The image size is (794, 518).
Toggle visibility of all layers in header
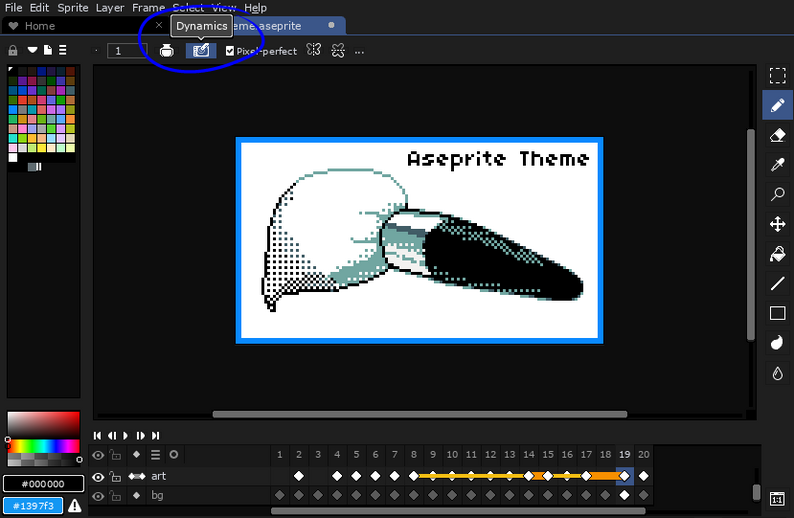[x=98, y=455]
